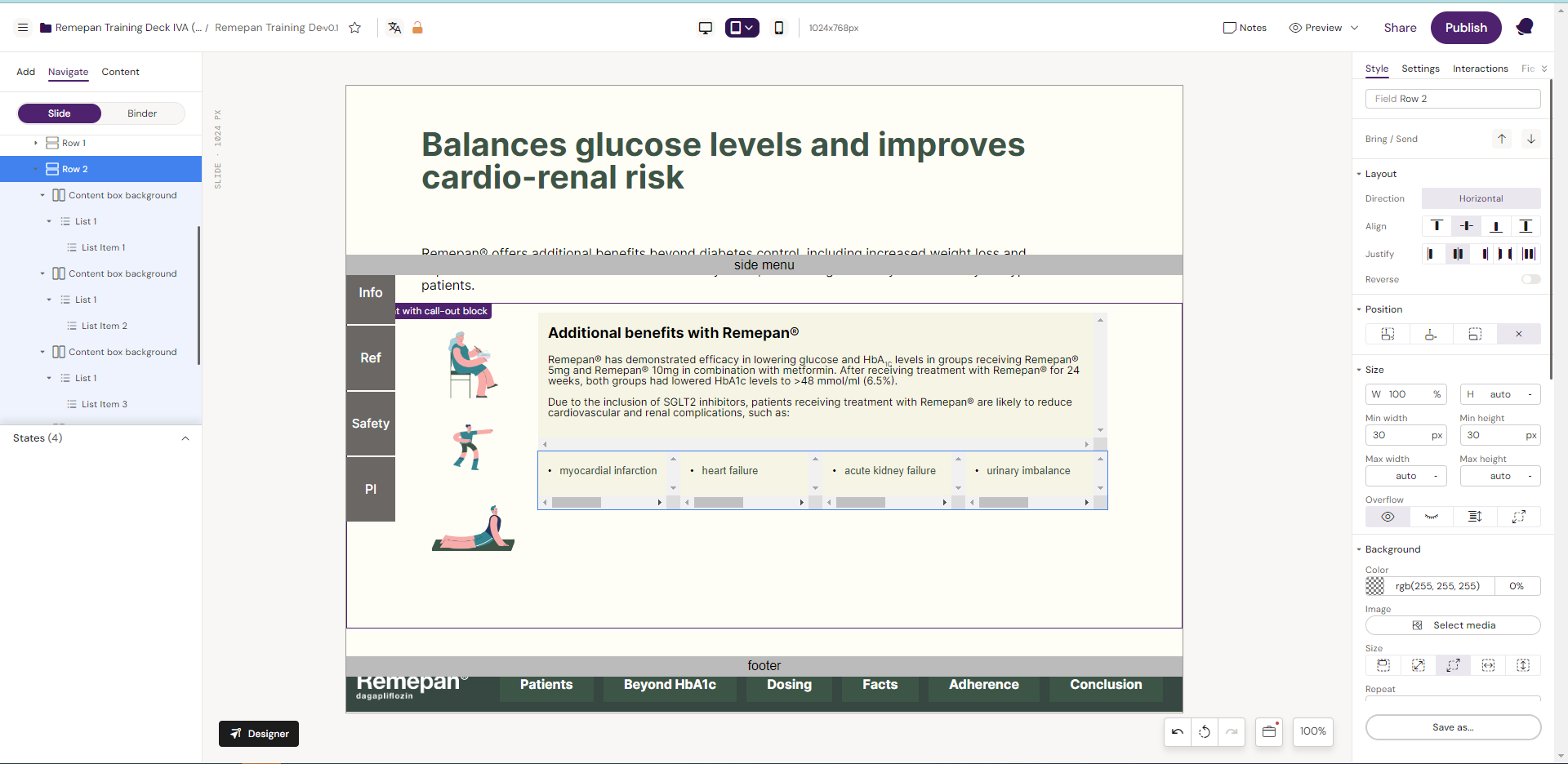The width and height of the screenshot is (1568, 764).
Task: Toggle the Reverse layout switch
Action: [x=1530, y=279]
